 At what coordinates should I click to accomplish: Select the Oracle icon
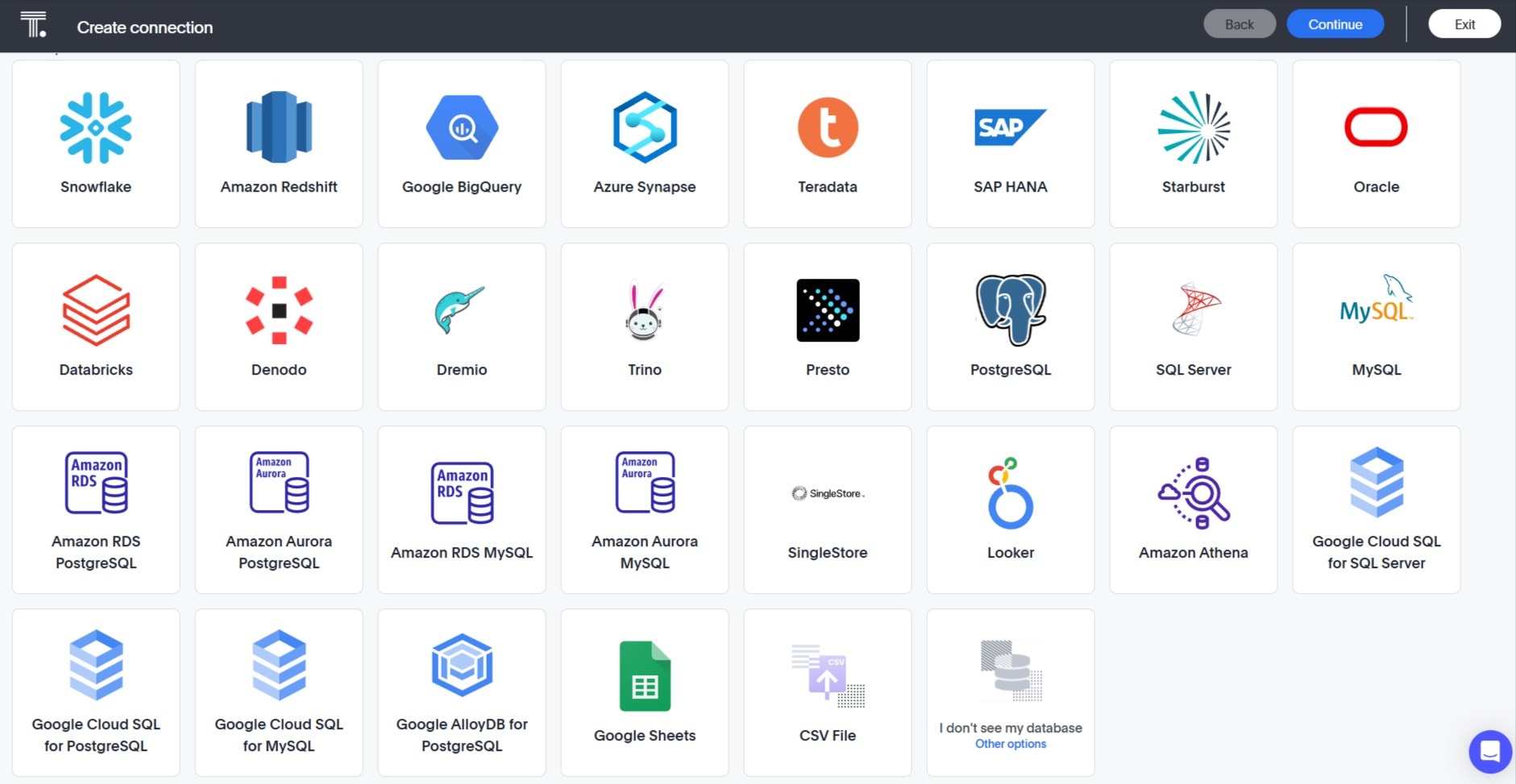[x=1377, y=127]
